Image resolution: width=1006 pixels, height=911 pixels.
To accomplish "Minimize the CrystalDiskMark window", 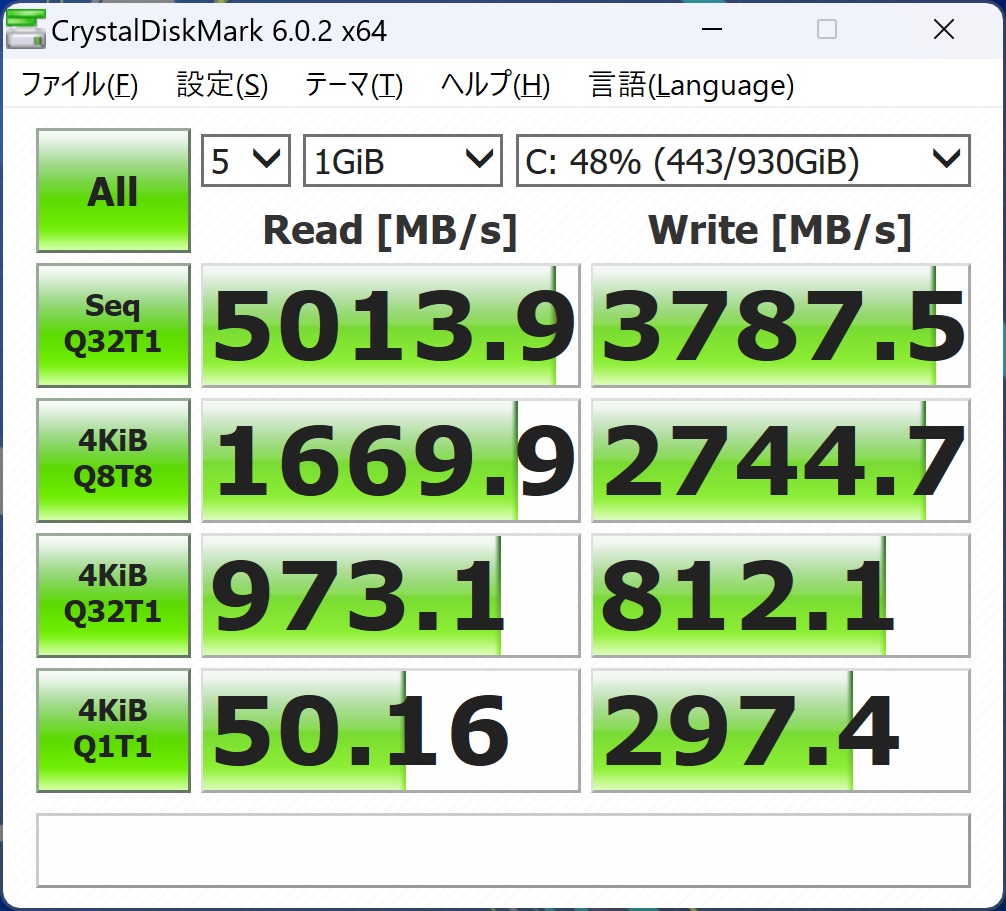I will pyautogui.click(x=712, y=30).
